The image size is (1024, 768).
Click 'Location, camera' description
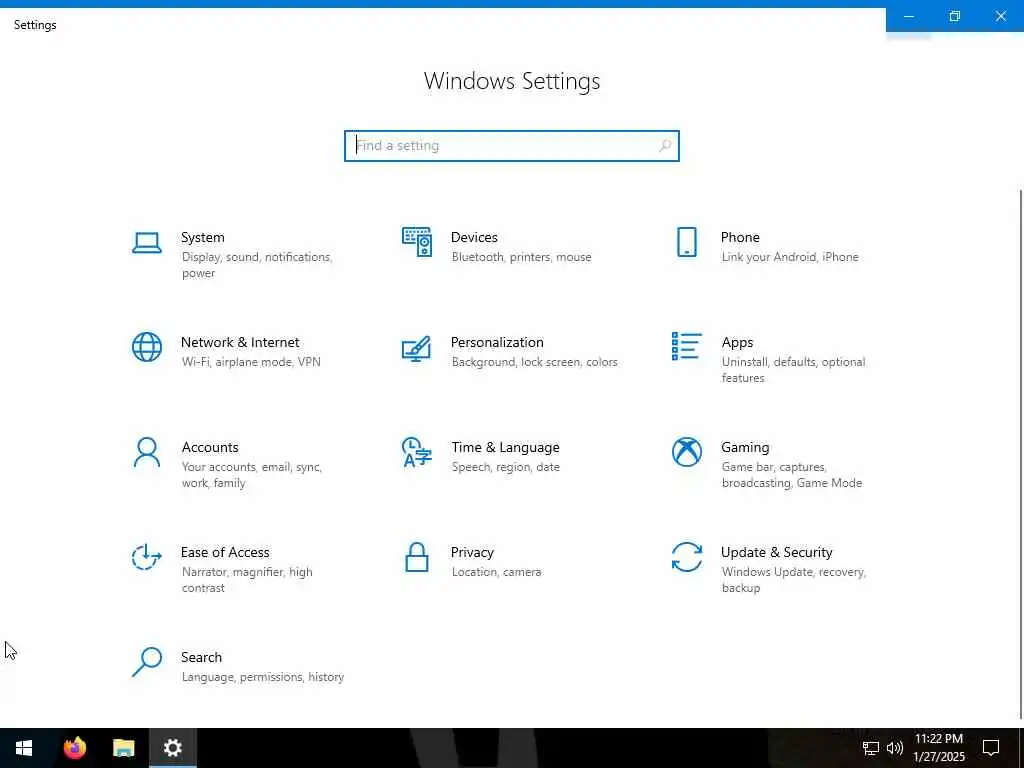pyautogui.click(x=496, y=572)
